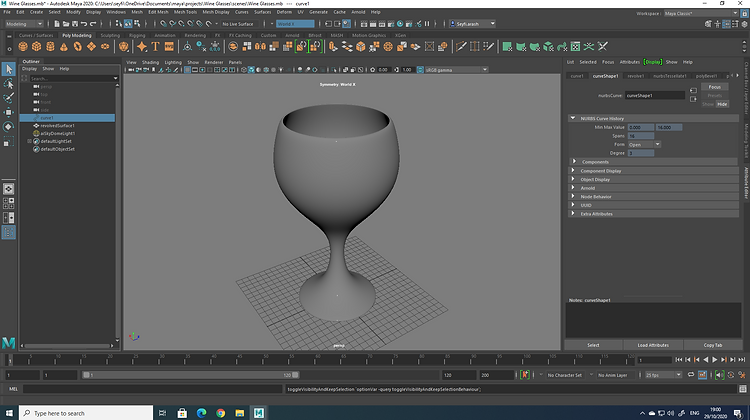The height and width of the screenshot is (420, 750).
Task: Switch to the Curves / Surfaces shelf tab
Action: pyautogui.click(x=36, y=35)
